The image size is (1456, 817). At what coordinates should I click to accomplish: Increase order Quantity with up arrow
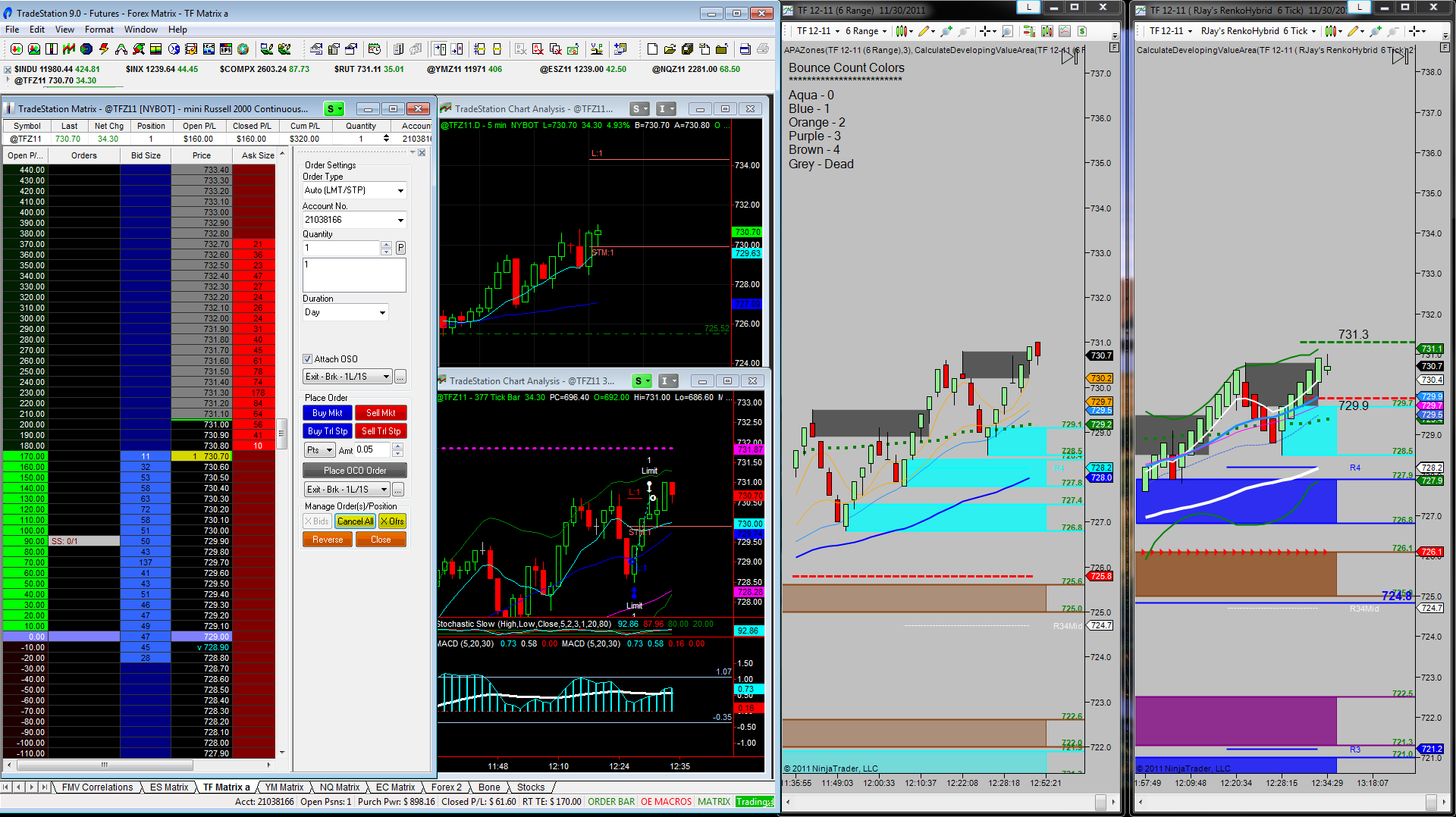pyautogui.click(x=386, y=244)
